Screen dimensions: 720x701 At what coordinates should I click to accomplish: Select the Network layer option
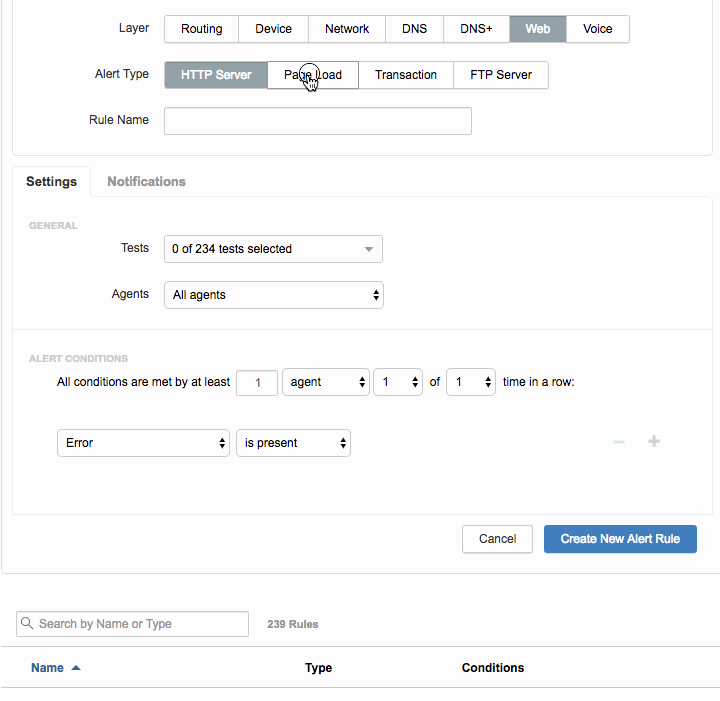[347, 29]
